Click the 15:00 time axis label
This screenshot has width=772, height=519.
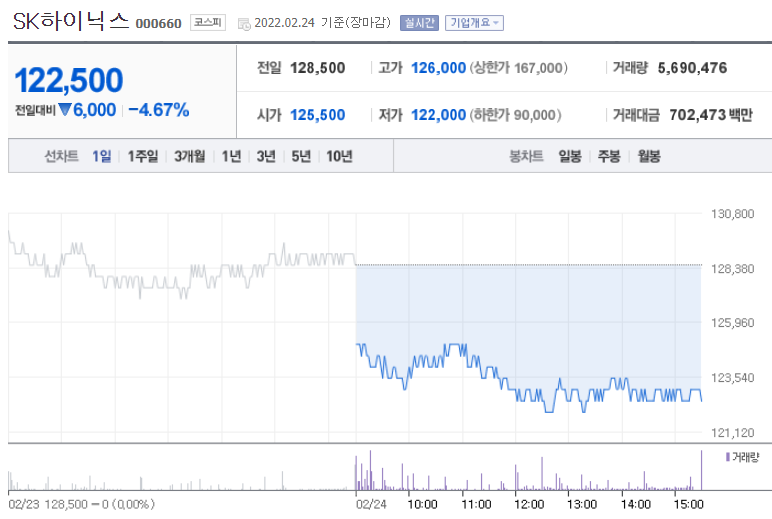(x=689, y=504)
